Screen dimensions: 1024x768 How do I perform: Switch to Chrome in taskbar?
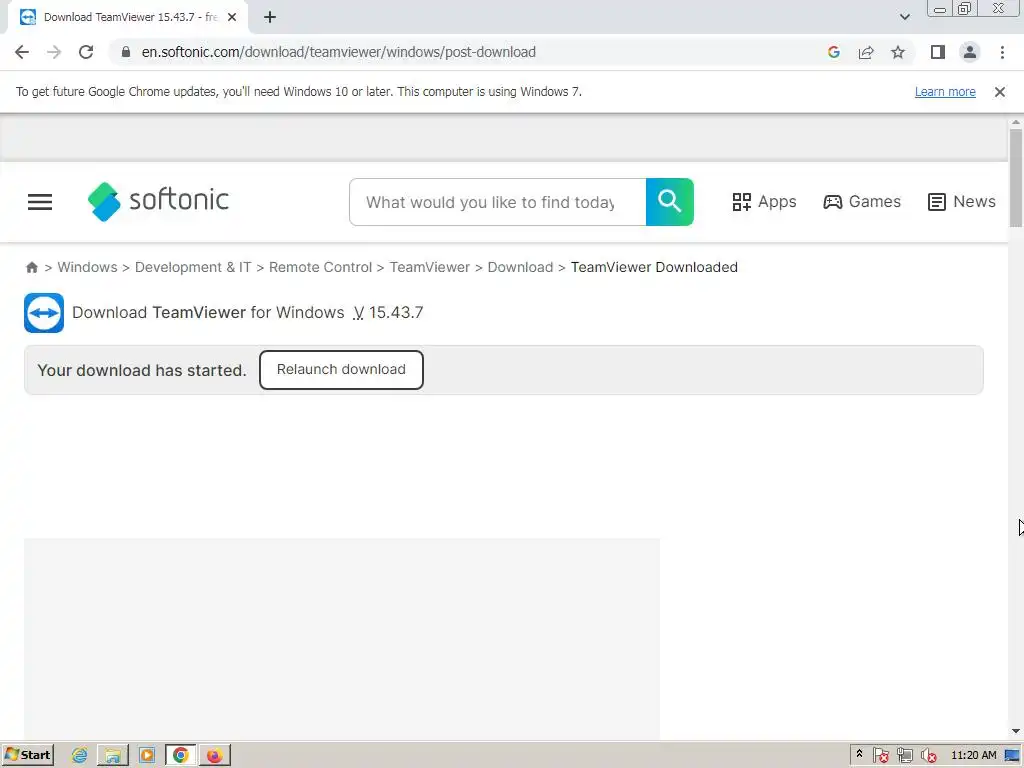pos(181,756)
